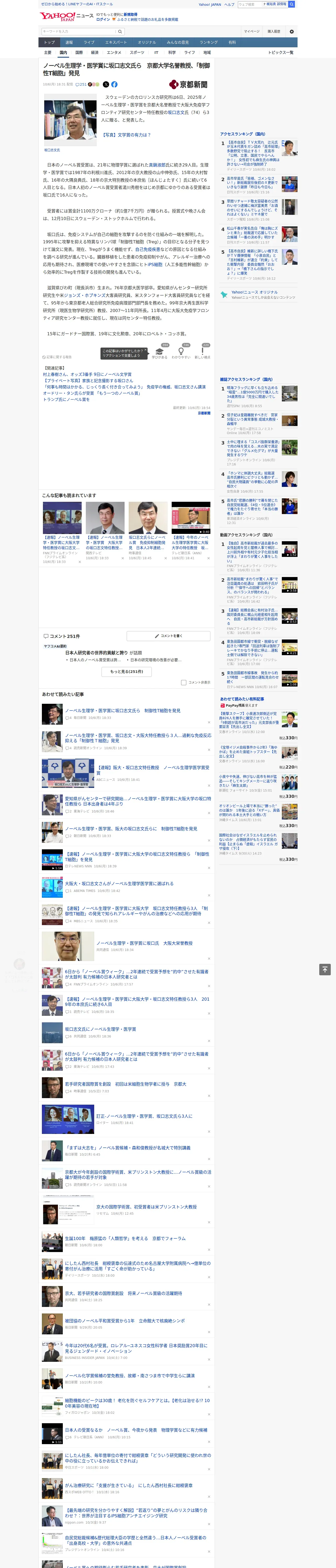Open the 国際 category tab
This screenshot has width=336, height=1568.
[x=79, y=52]
